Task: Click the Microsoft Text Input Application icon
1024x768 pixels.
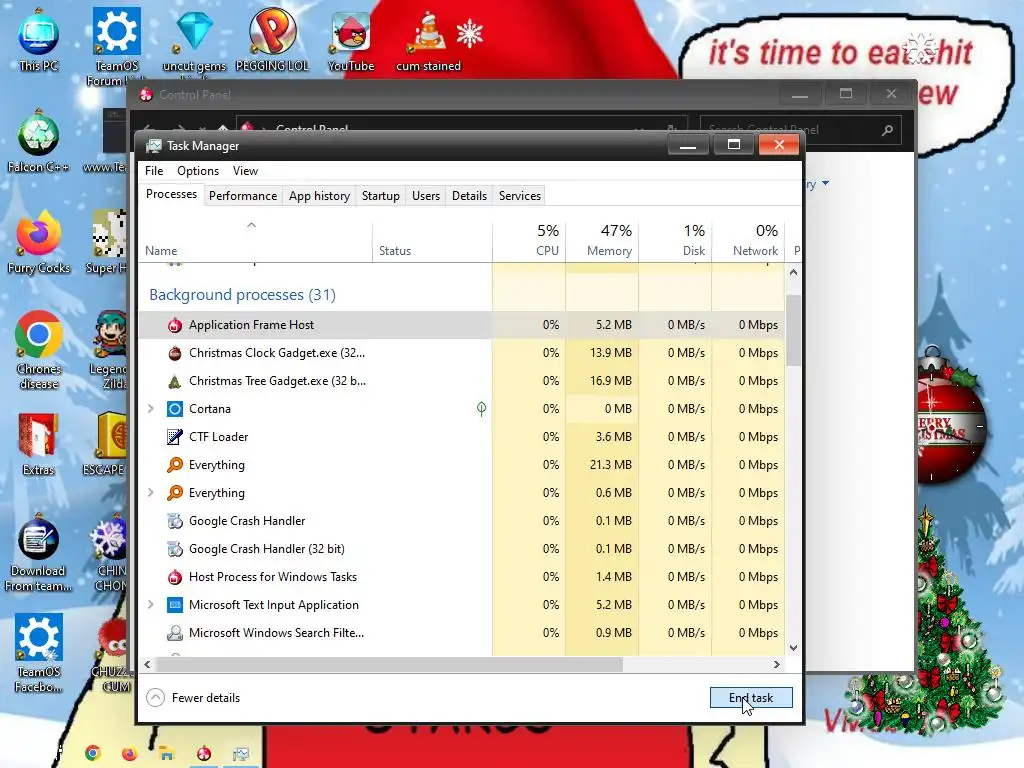Action: tap(174, 605)
